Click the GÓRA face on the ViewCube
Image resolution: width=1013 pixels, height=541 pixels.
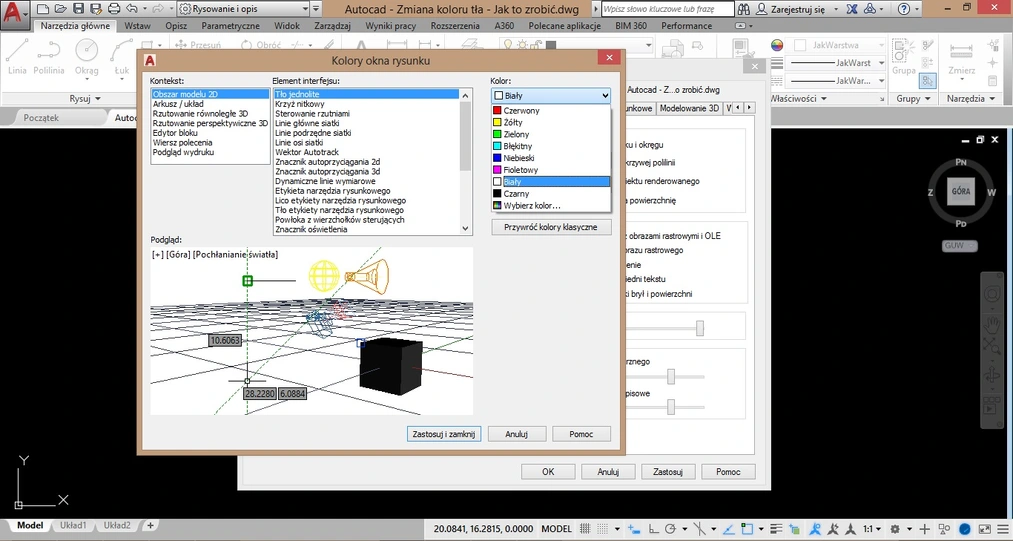[x=960, y=190]
